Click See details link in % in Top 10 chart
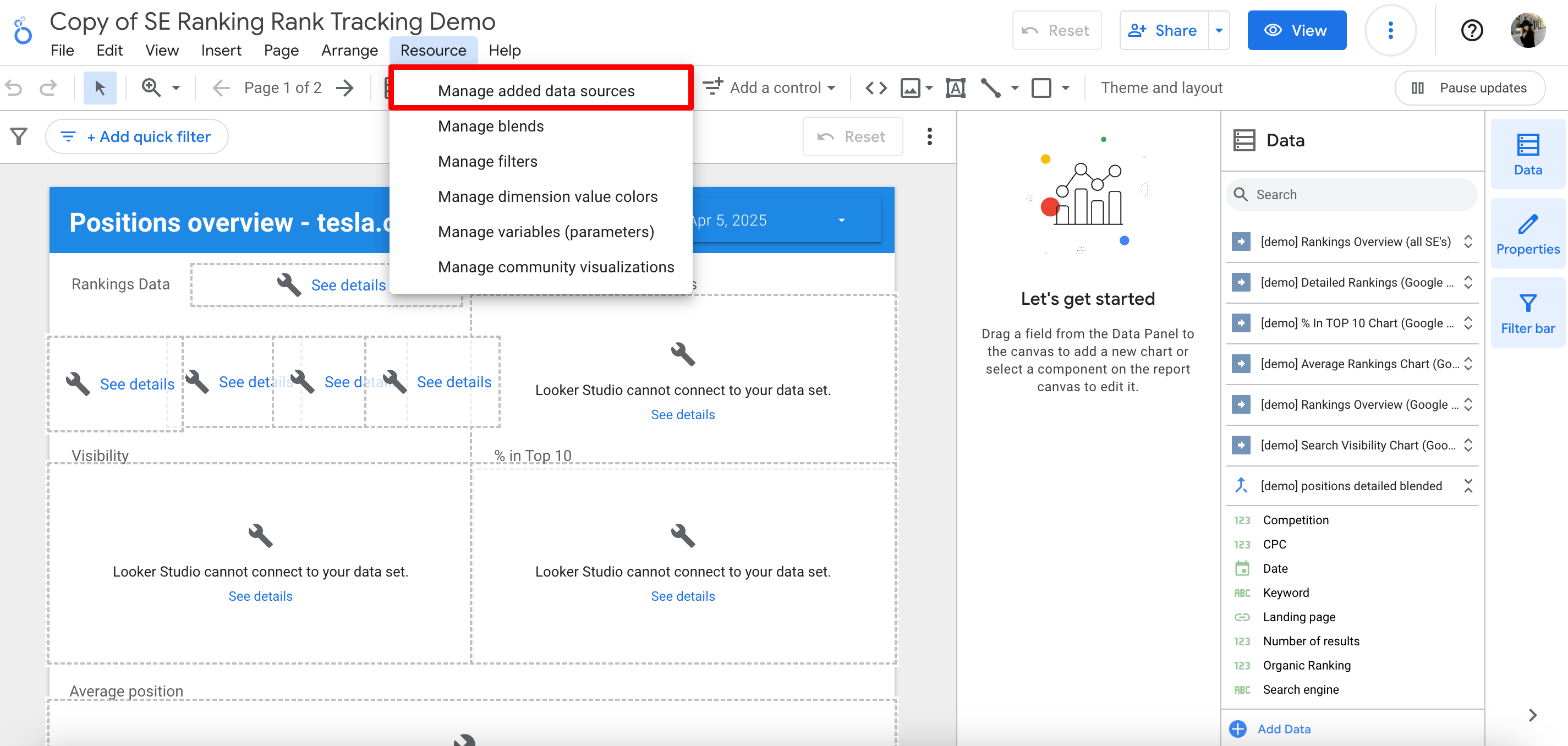The width and height of the screenshot is (1568, 746). 682,596
